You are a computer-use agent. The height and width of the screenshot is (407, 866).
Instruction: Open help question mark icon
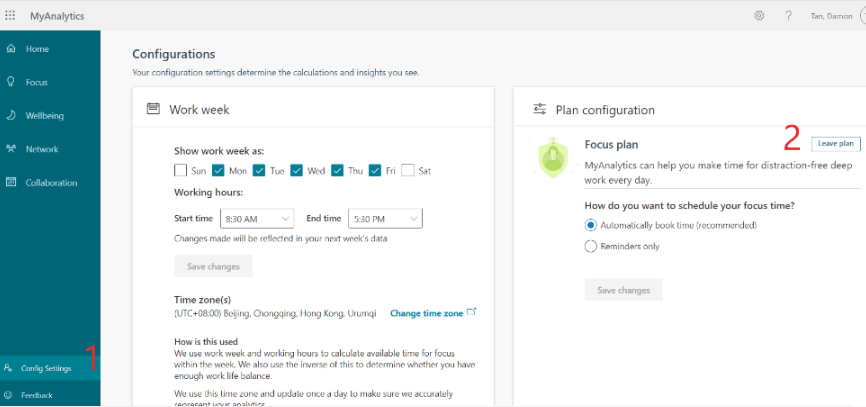(x=789, y=16)
